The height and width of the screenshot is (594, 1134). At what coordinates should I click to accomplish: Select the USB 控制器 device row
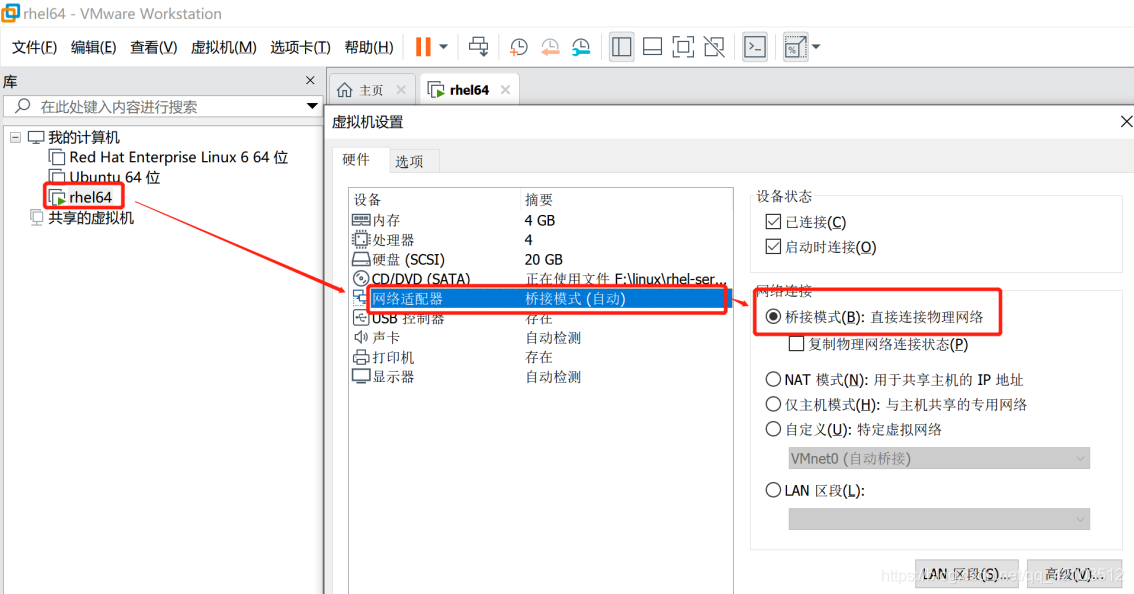[540, 318]
